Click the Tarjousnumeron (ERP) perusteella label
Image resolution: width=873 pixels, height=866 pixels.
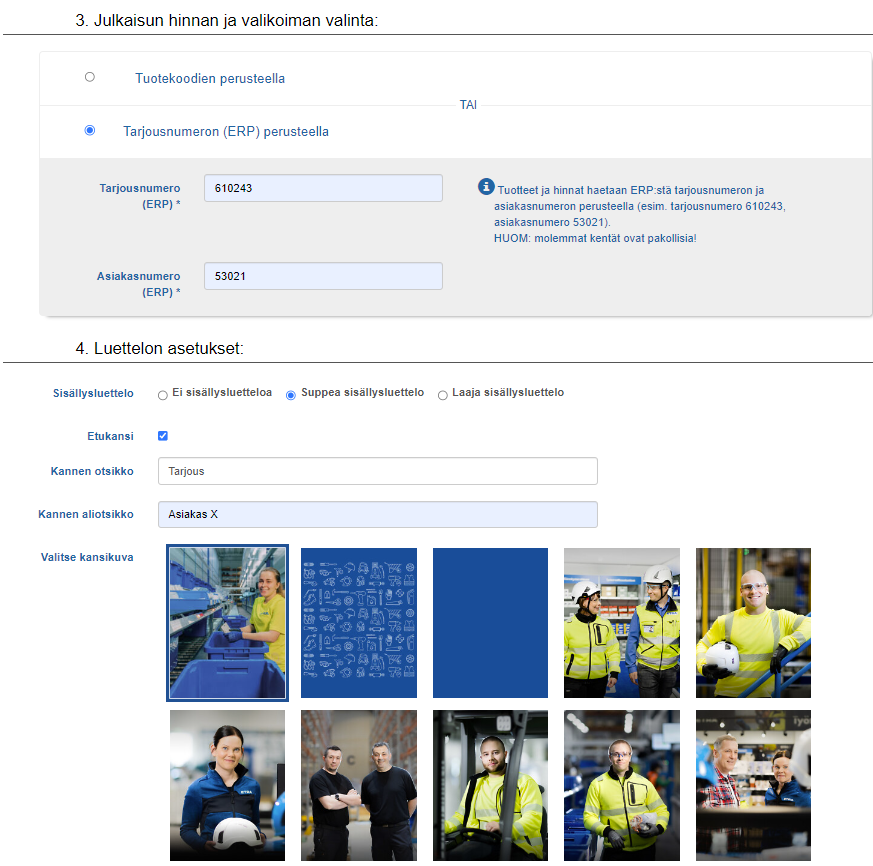pyautogui.click(x=225, y=131)
